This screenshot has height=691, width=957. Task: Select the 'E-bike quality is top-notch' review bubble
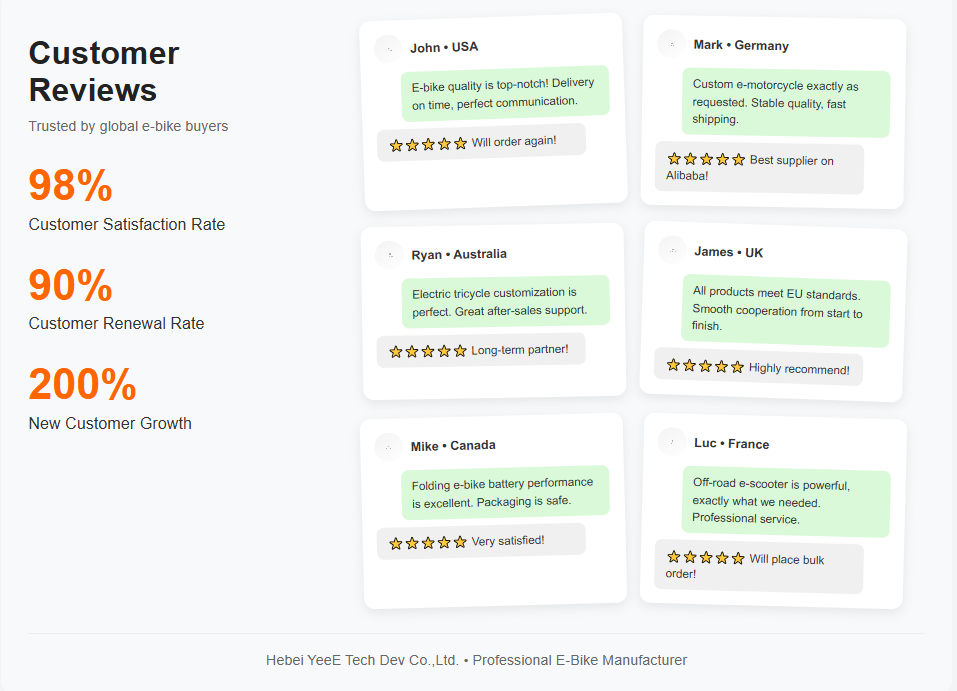(x=505, y=93)
